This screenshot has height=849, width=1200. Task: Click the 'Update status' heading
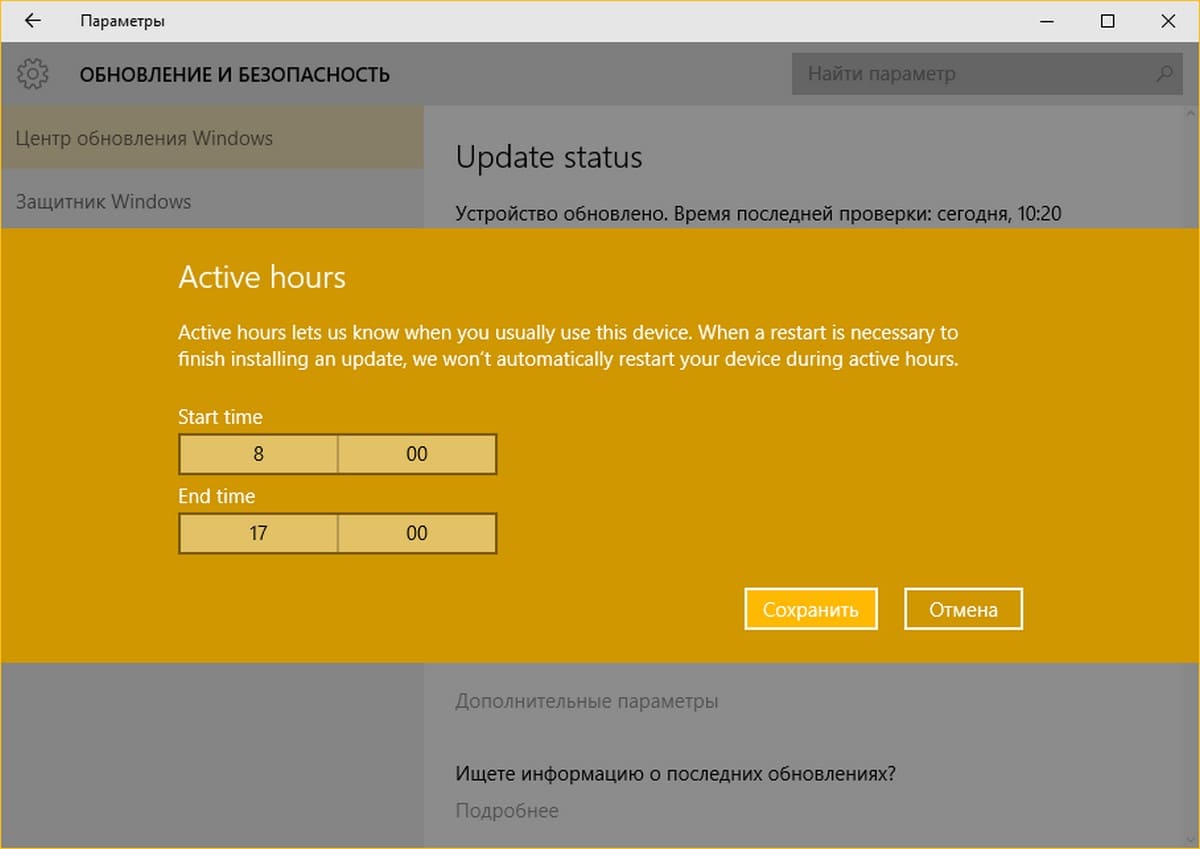549,157
